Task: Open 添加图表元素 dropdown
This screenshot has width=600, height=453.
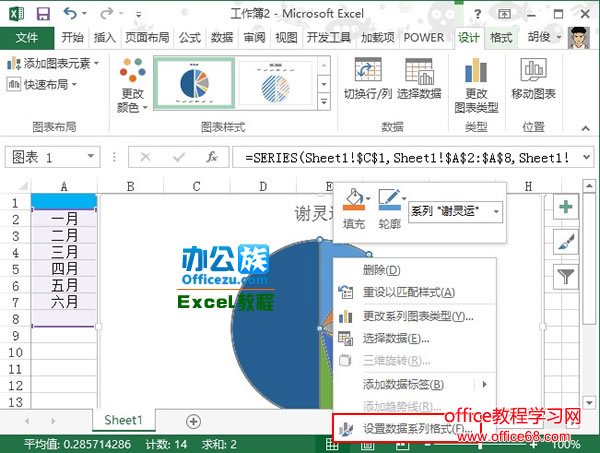Action: tap(53, 64)
